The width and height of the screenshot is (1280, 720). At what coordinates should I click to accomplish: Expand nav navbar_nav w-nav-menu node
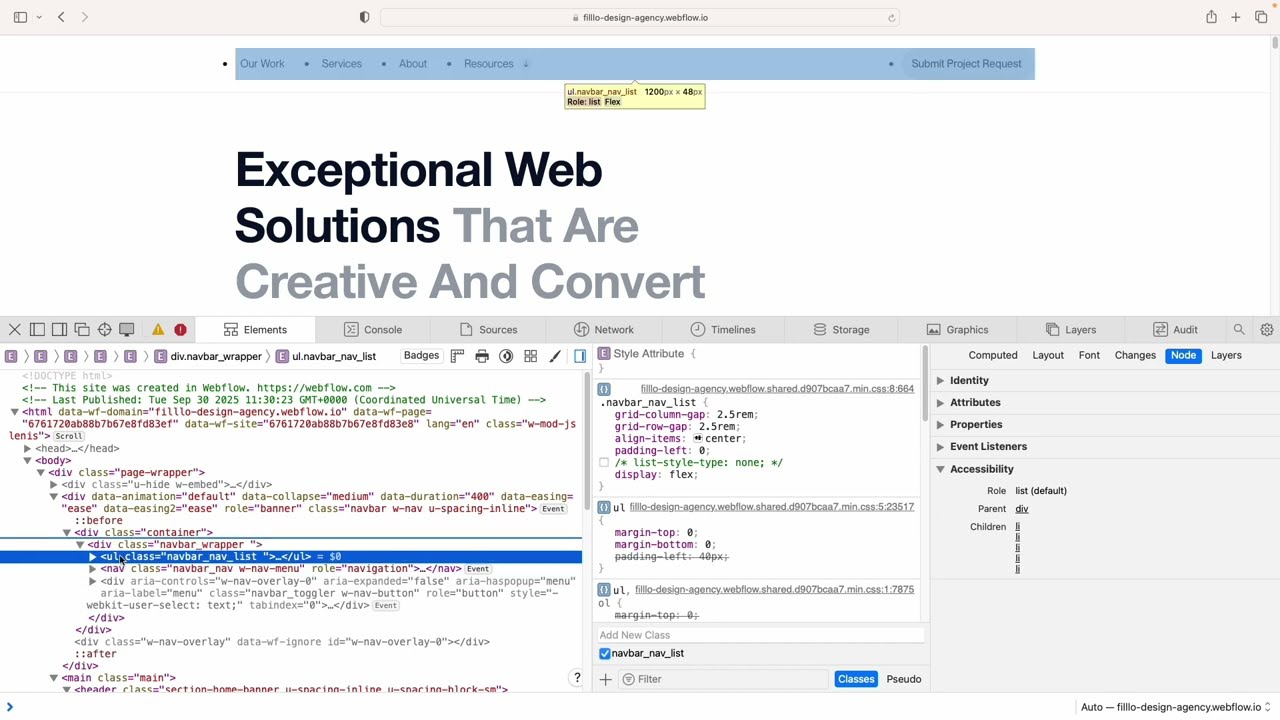(x=93, y=569)
